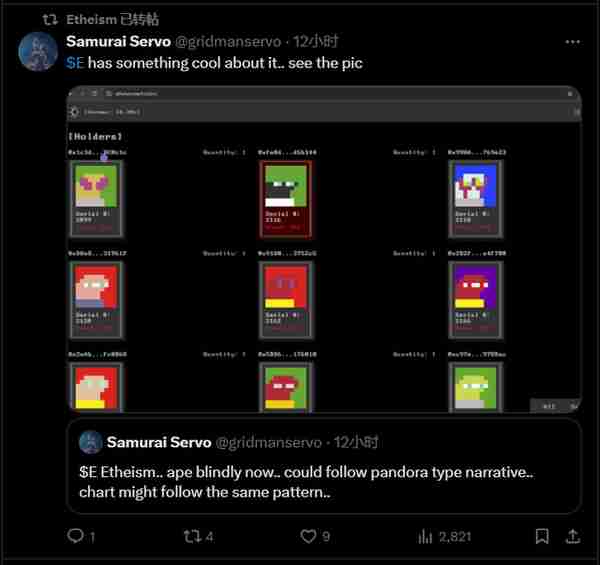Screen dimensions: 600x565
Task: Click the retweet arrows icon
Action: 192,536
